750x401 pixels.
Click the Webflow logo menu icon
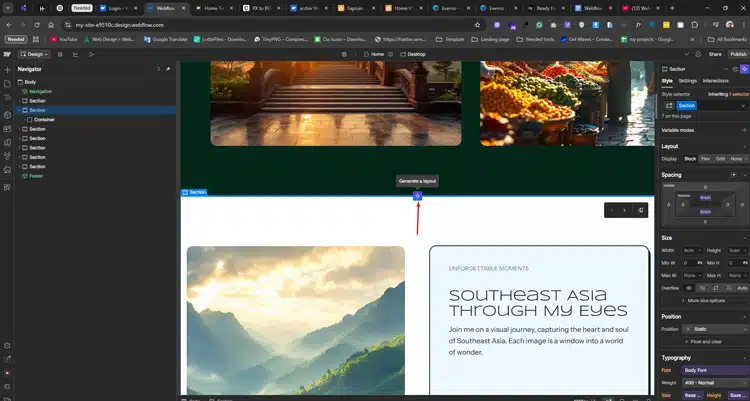click(x=7, y=54)
